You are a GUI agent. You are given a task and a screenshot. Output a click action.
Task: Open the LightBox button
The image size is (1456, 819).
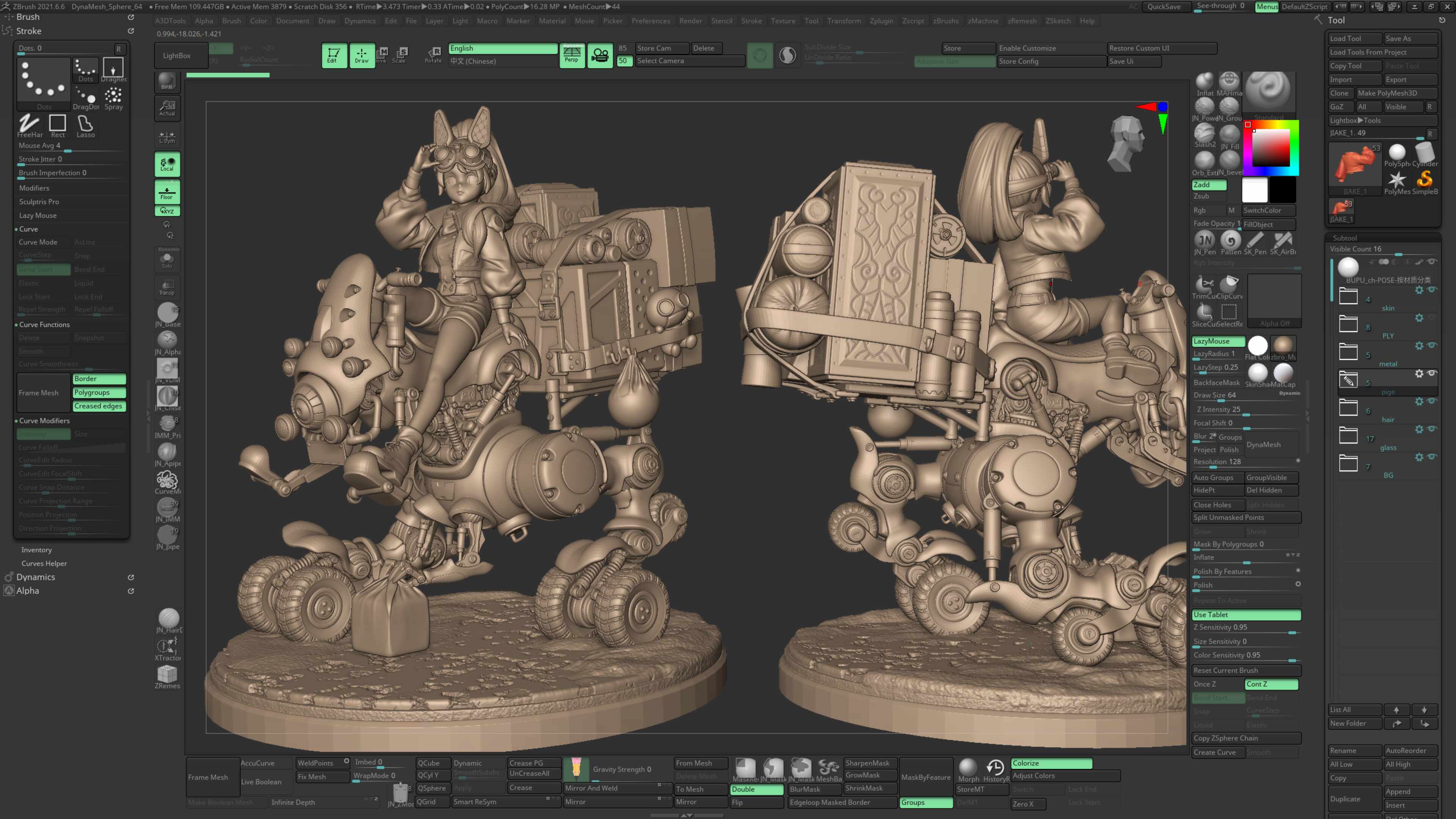pos(177,55)
